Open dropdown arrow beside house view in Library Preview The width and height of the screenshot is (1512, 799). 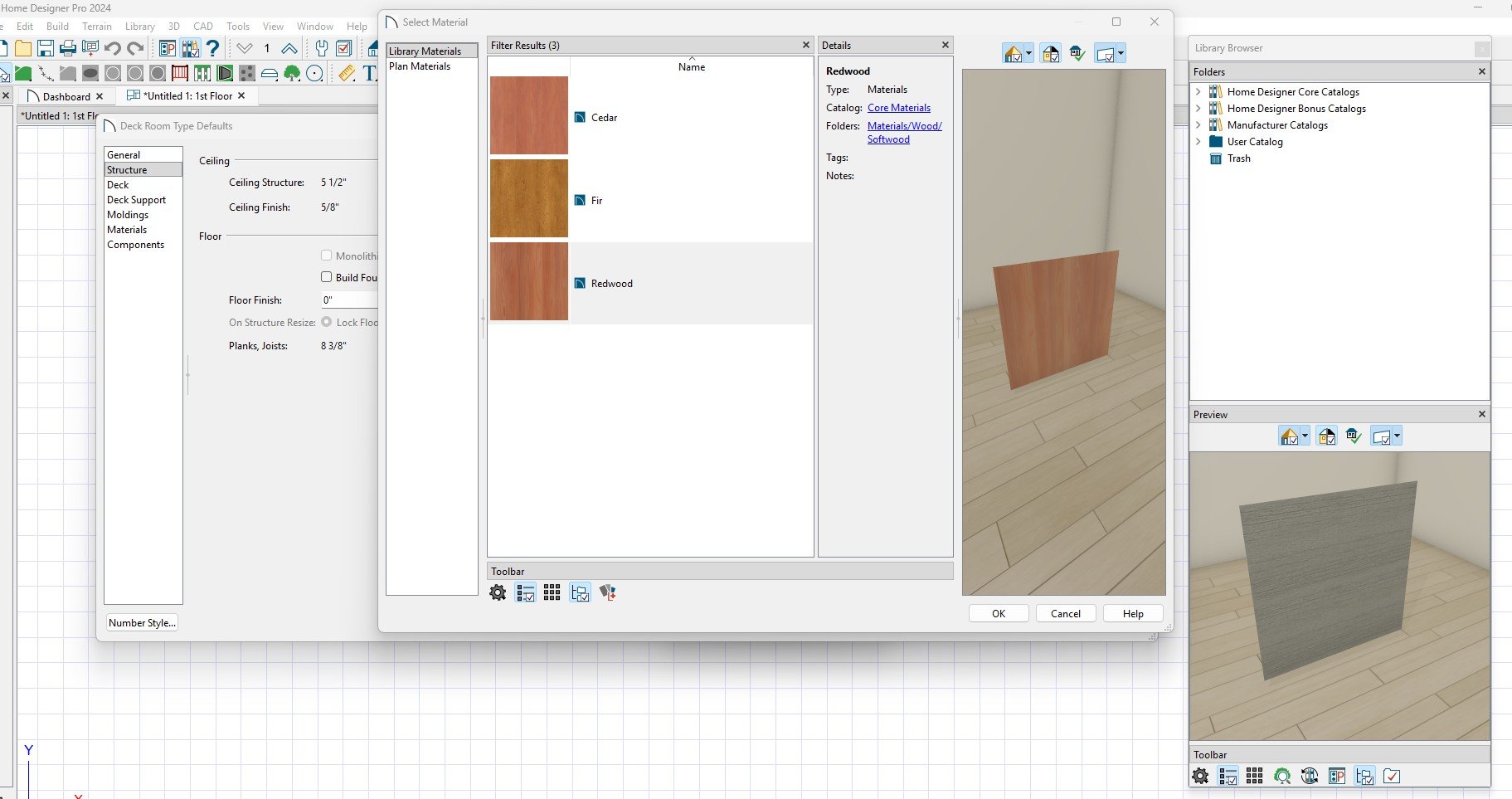click(1305, 436)
